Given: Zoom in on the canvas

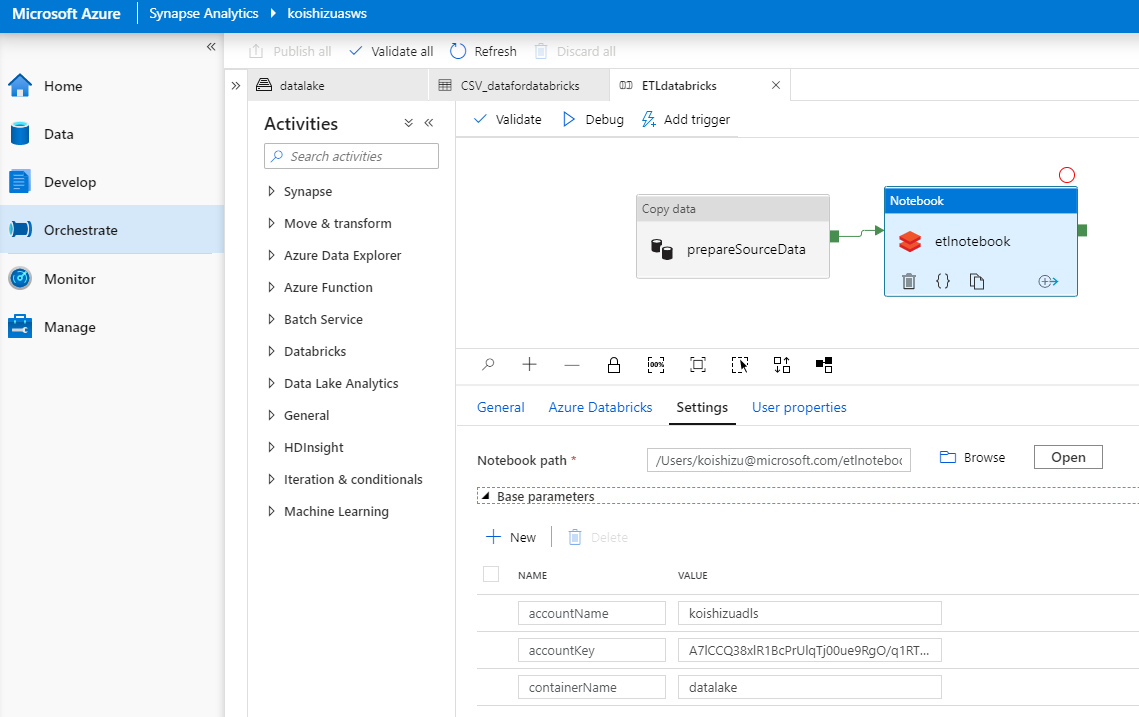Looking at the screenshot, I should point(530,365).
